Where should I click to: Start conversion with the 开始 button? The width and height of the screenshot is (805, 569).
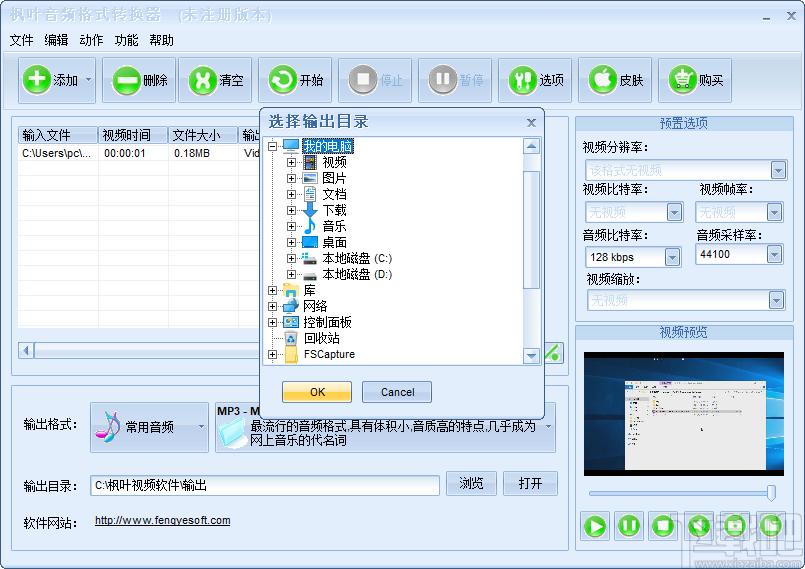click(x=295, y=80)
